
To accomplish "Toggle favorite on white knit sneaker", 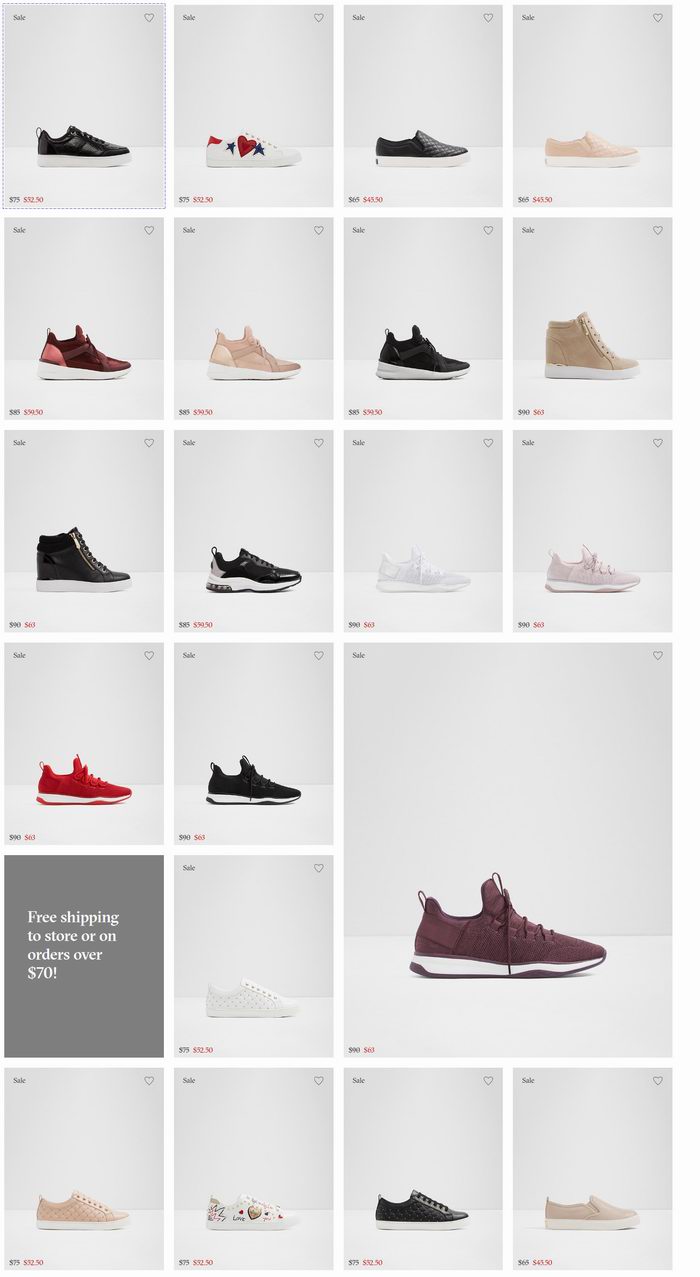I will tap(488, 443).
